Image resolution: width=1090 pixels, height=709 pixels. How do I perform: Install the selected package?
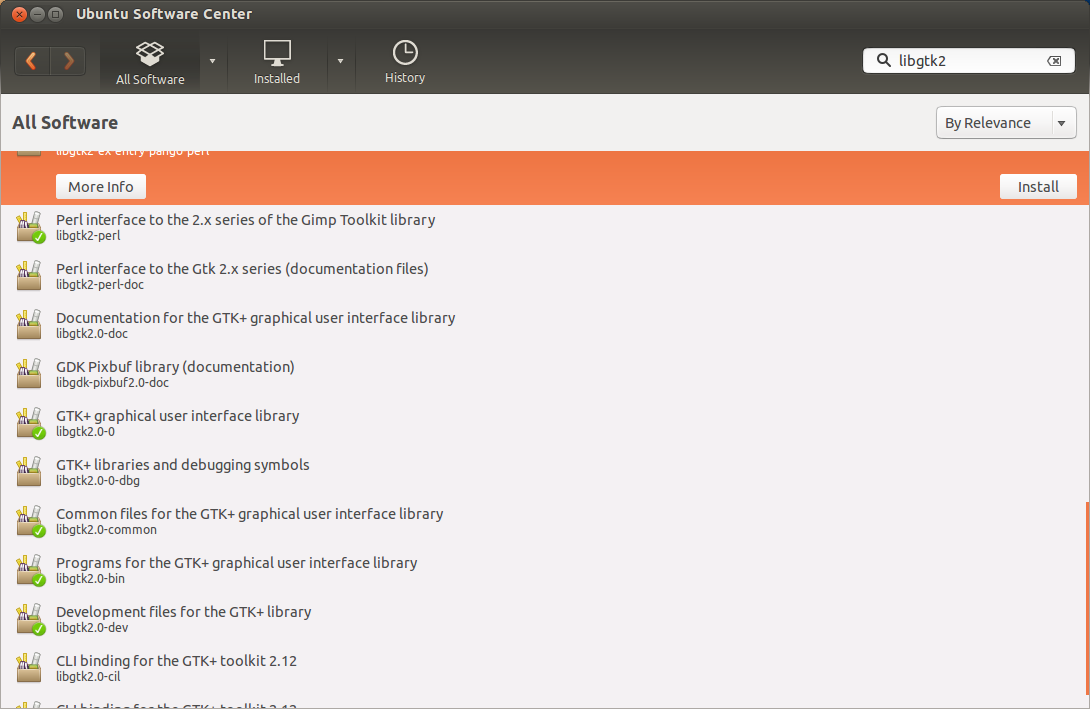click(x=1038, y=186)
